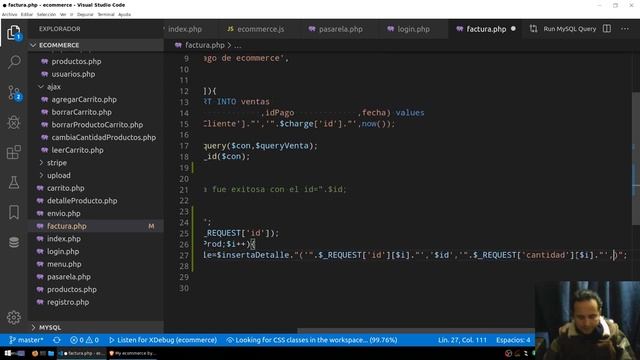Screen dimensions: 640x360
Task: Open borrarCarrito.php in the explorer
Action: click(81, 112)
